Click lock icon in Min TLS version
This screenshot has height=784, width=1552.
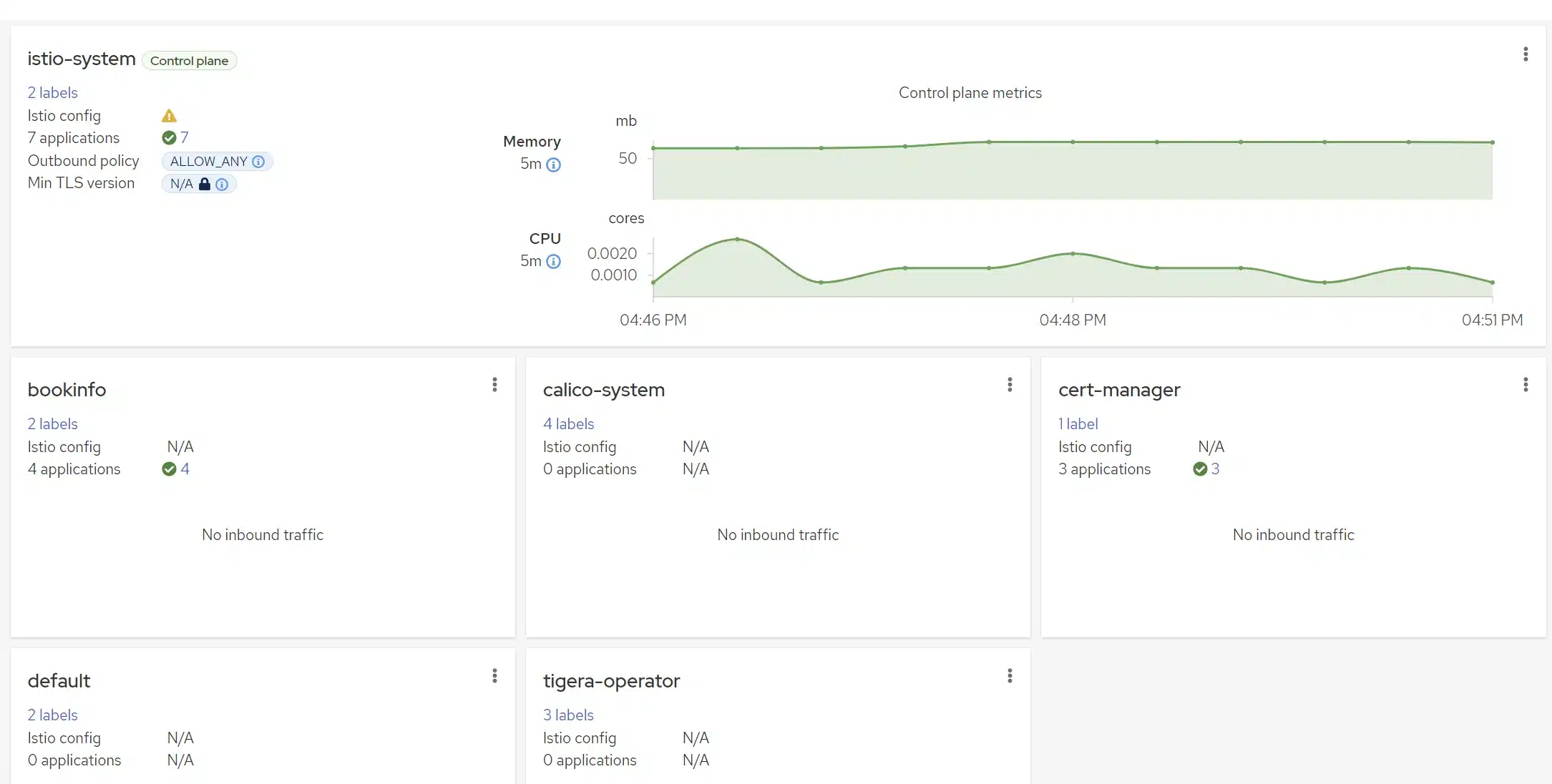pos(205,184)
